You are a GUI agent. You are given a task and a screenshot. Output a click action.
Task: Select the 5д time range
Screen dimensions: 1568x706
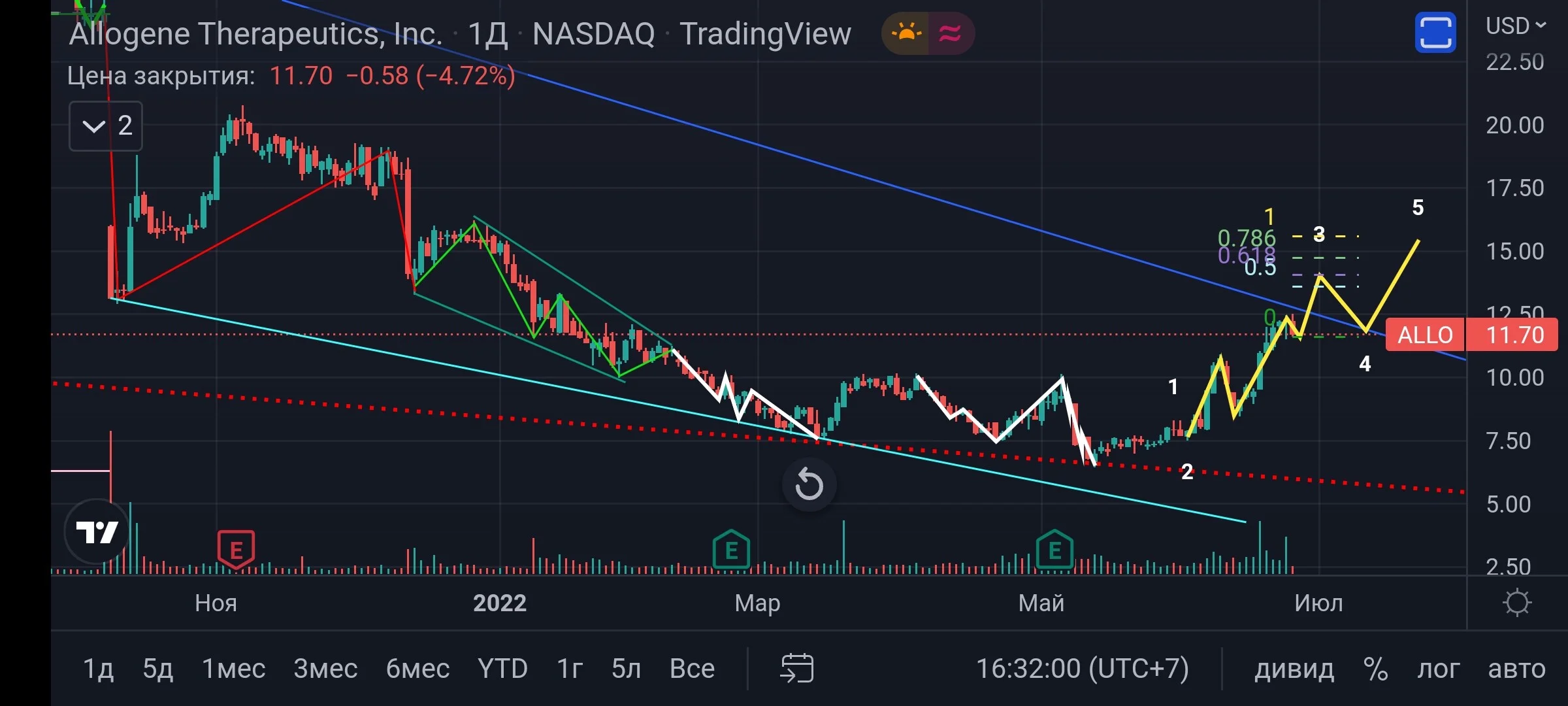pos(158,669)
